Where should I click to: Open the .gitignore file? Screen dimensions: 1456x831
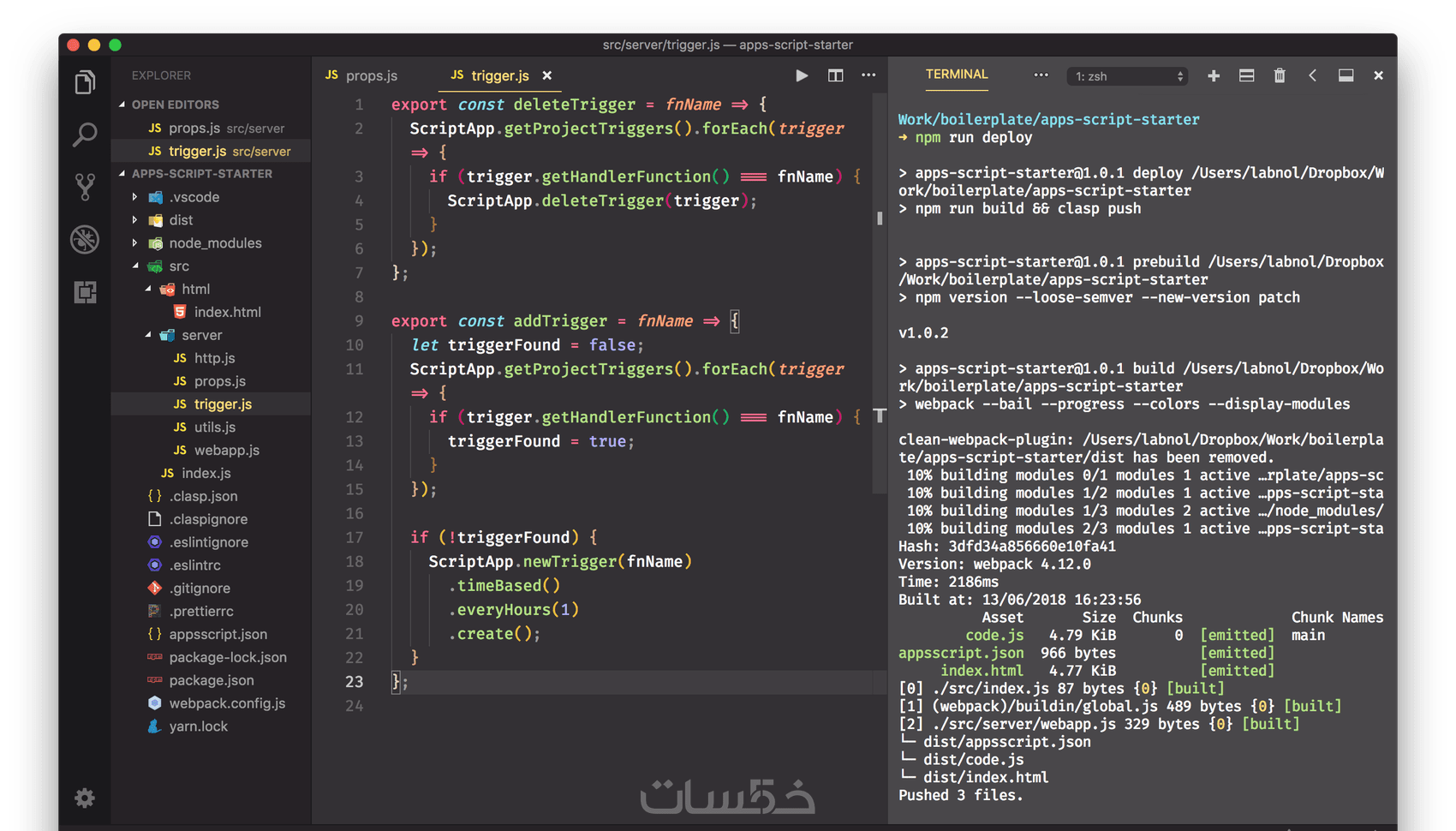[199, 589]
